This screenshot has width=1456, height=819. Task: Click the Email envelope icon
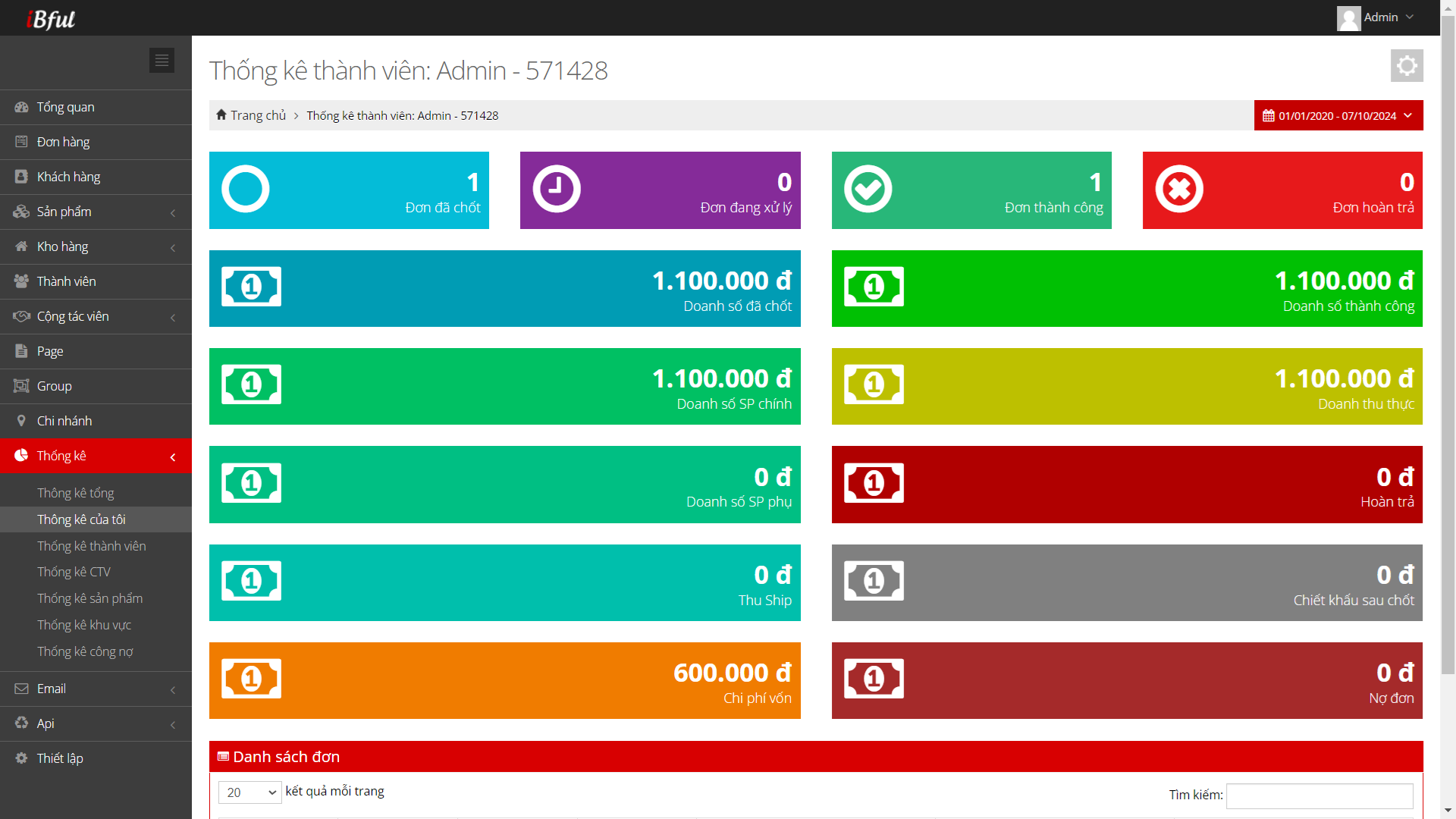click(x=21, y=689)
